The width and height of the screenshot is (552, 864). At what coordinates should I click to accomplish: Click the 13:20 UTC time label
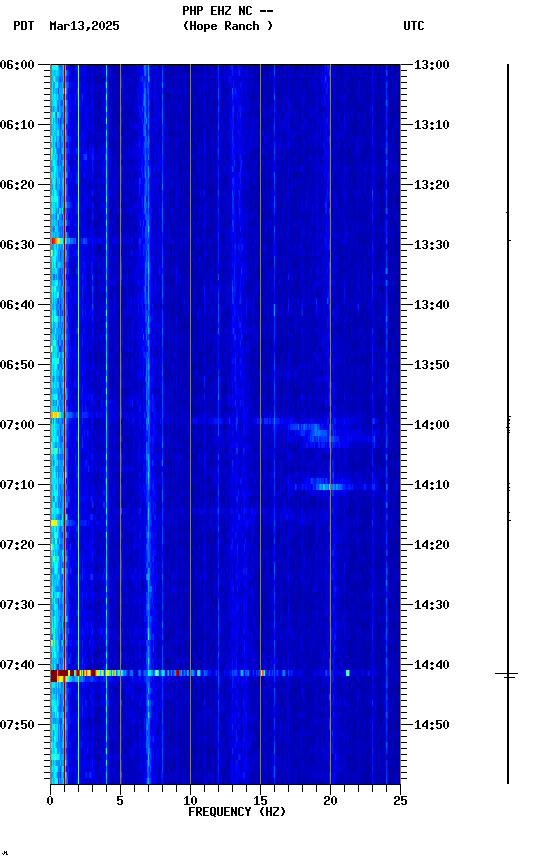tap(432, 185)
